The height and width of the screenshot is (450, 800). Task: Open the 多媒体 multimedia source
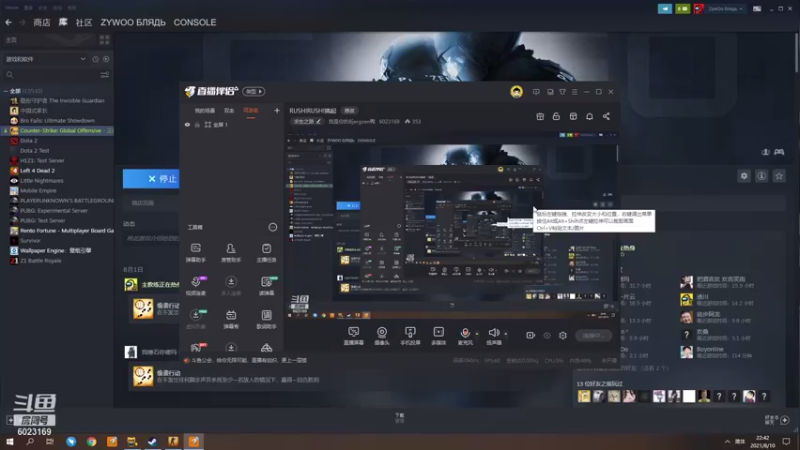click(x=438, y=336)
